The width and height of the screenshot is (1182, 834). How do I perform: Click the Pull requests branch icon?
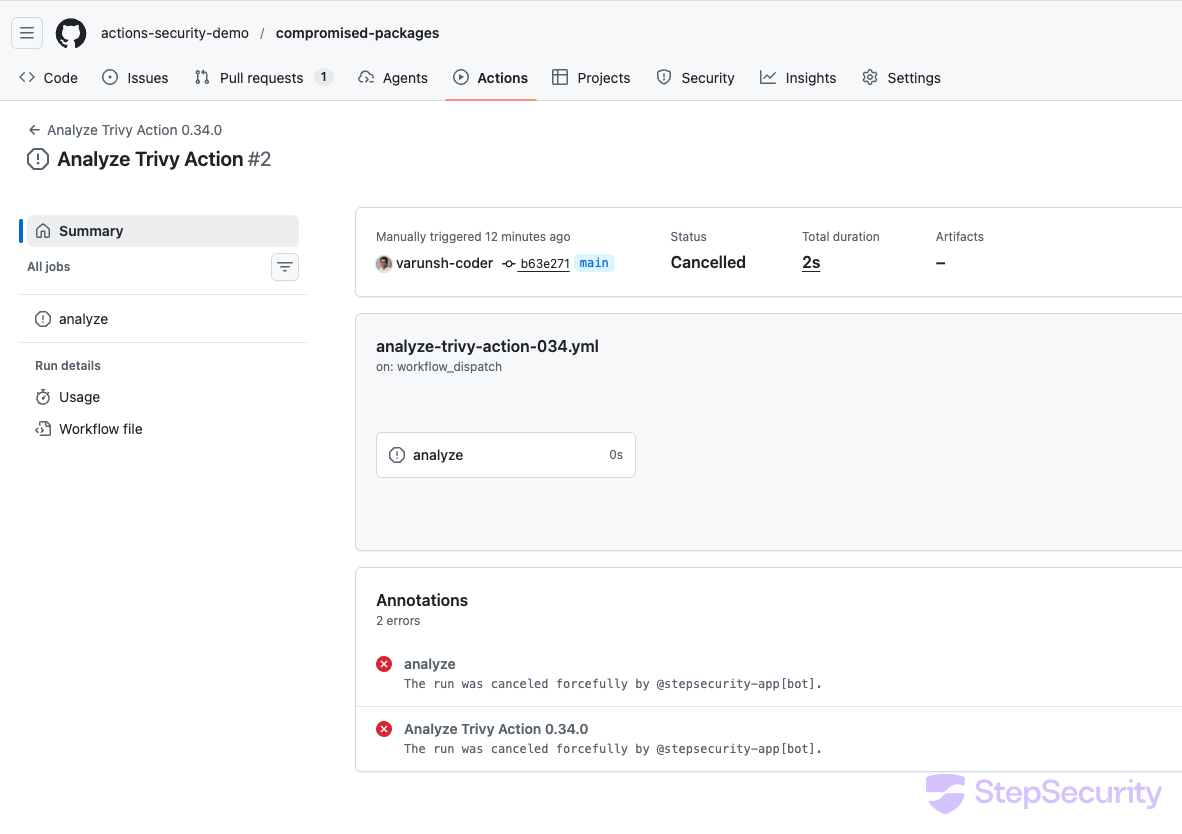click(202, 77)
